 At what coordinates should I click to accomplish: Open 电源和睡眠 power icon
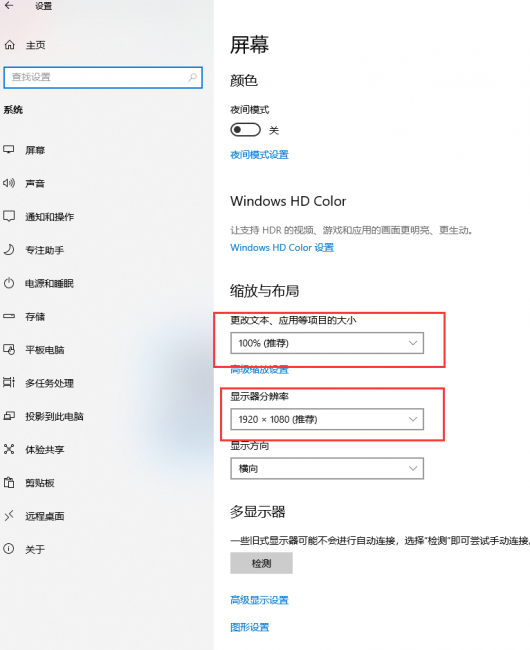coord(9,283)
